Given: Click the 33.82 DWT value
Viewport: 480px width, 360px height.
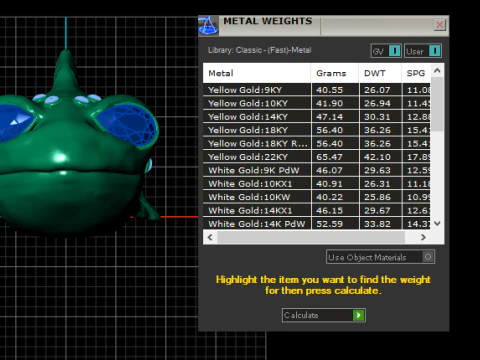Looking at the screenshot, I should pyautogui.click(x=377, y=224).
